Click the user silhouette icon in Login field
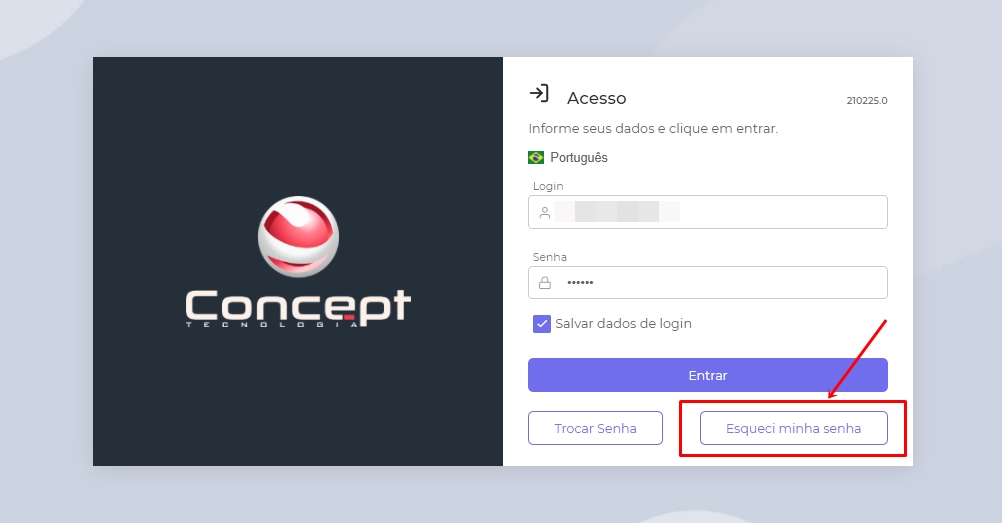1002x523 pixels. point(544,212)
